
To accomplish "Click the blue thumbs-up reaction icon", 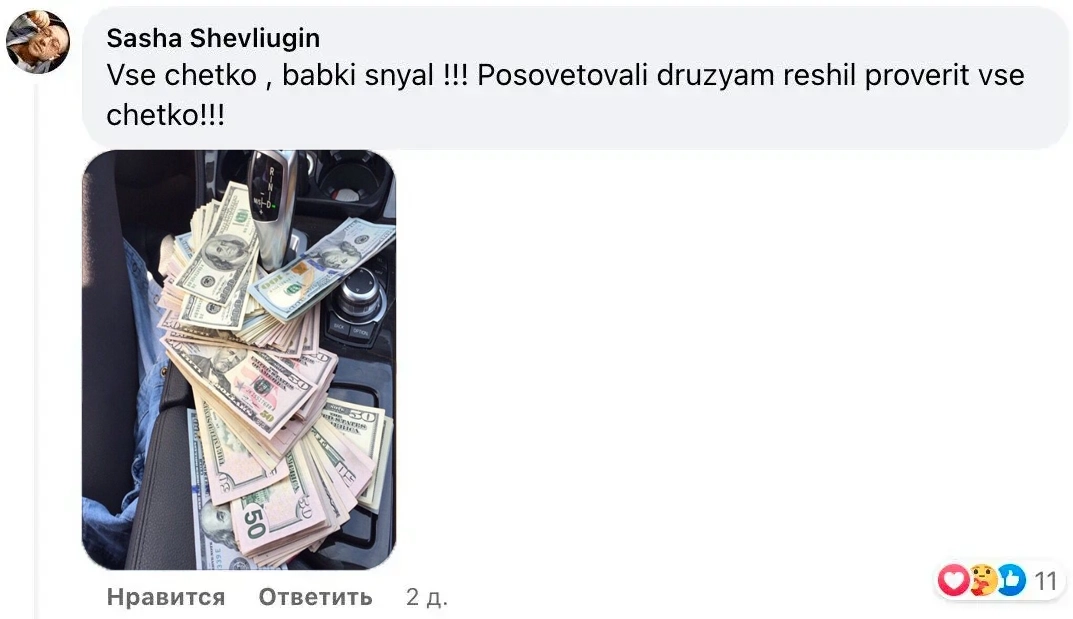I will 1012,581.
